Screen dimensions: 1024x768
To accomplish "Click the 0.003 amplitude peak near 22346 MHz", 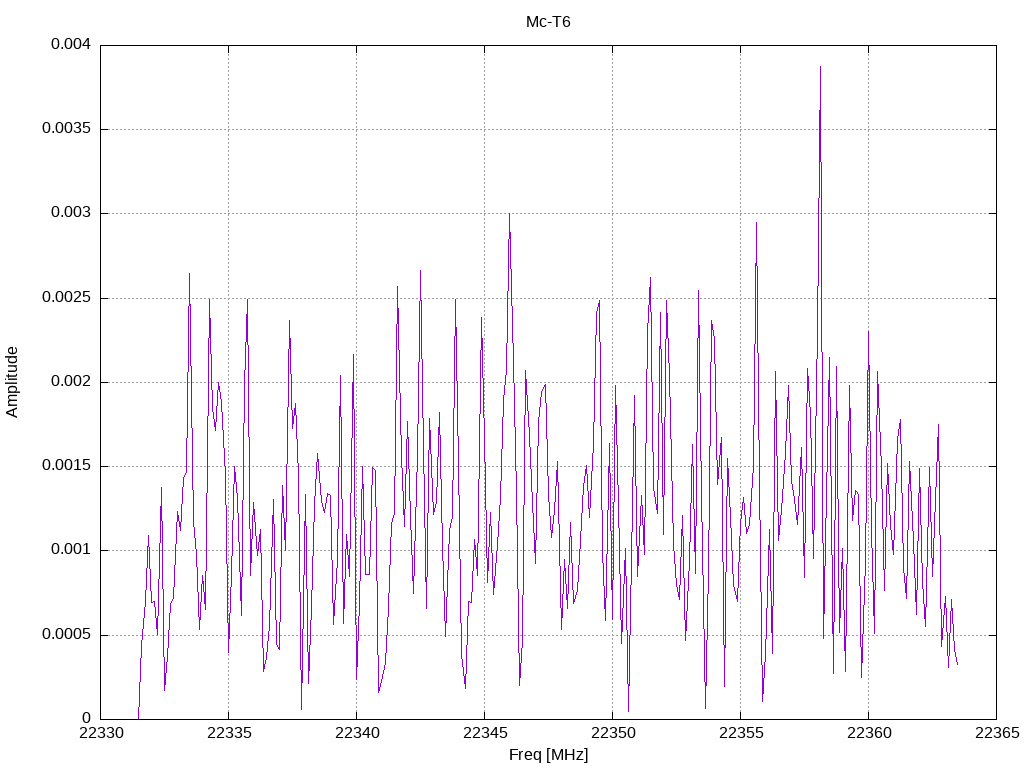I will (509, 214).
